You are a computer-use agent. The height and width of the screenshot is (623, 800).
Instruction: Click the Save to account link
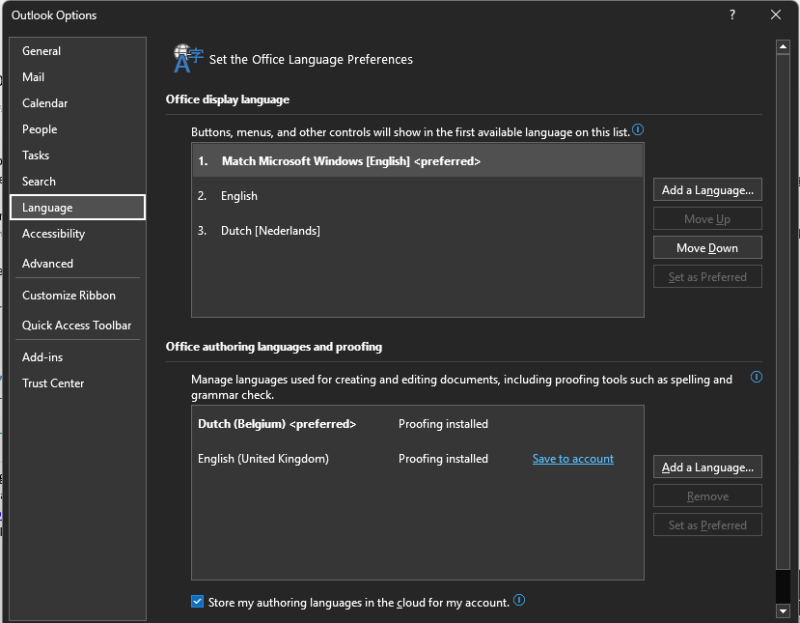point(573,459)
